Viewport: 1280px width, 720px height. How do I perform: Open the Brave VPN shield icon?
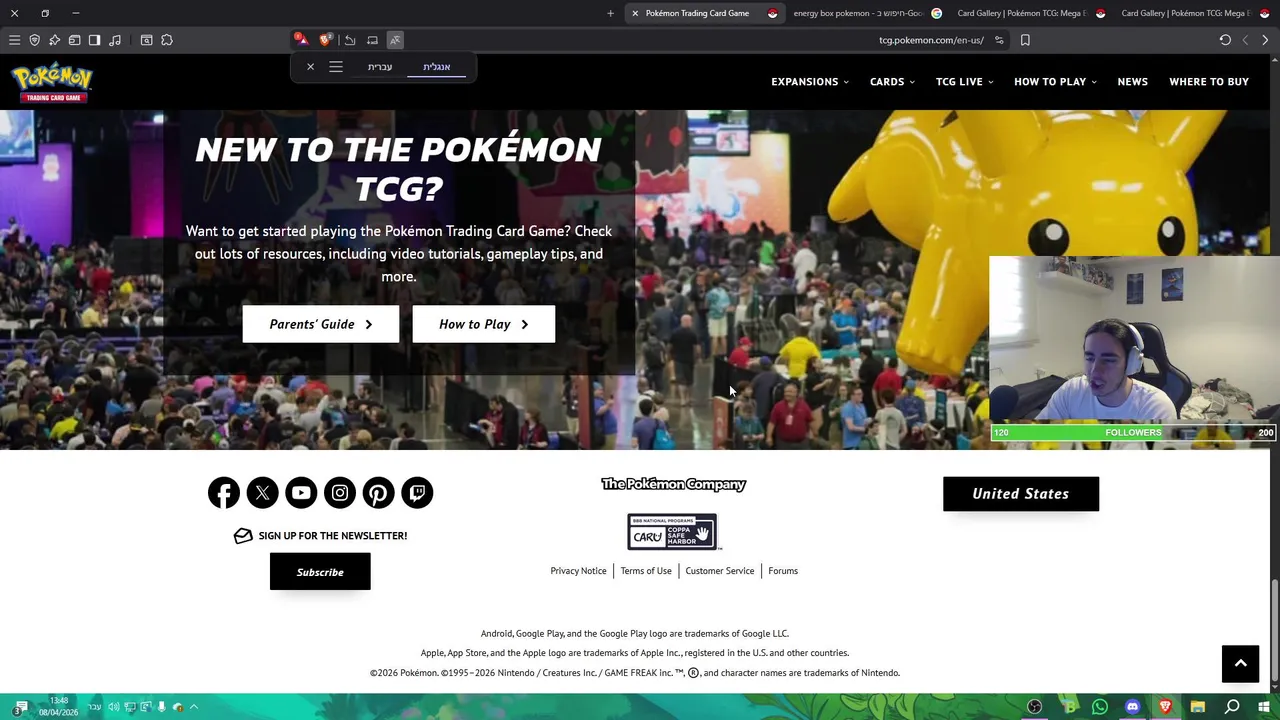[x=34, y=40]
